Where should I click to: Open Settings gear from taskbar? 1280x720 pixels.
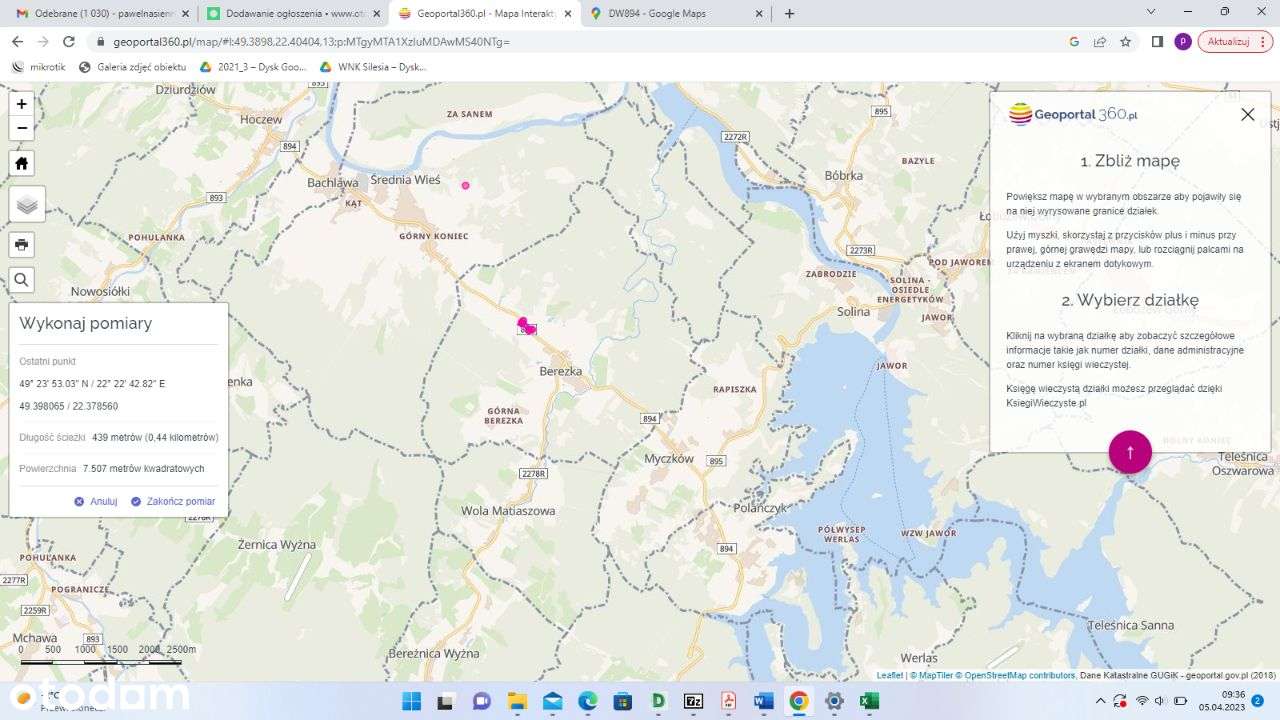pos(834,701)
